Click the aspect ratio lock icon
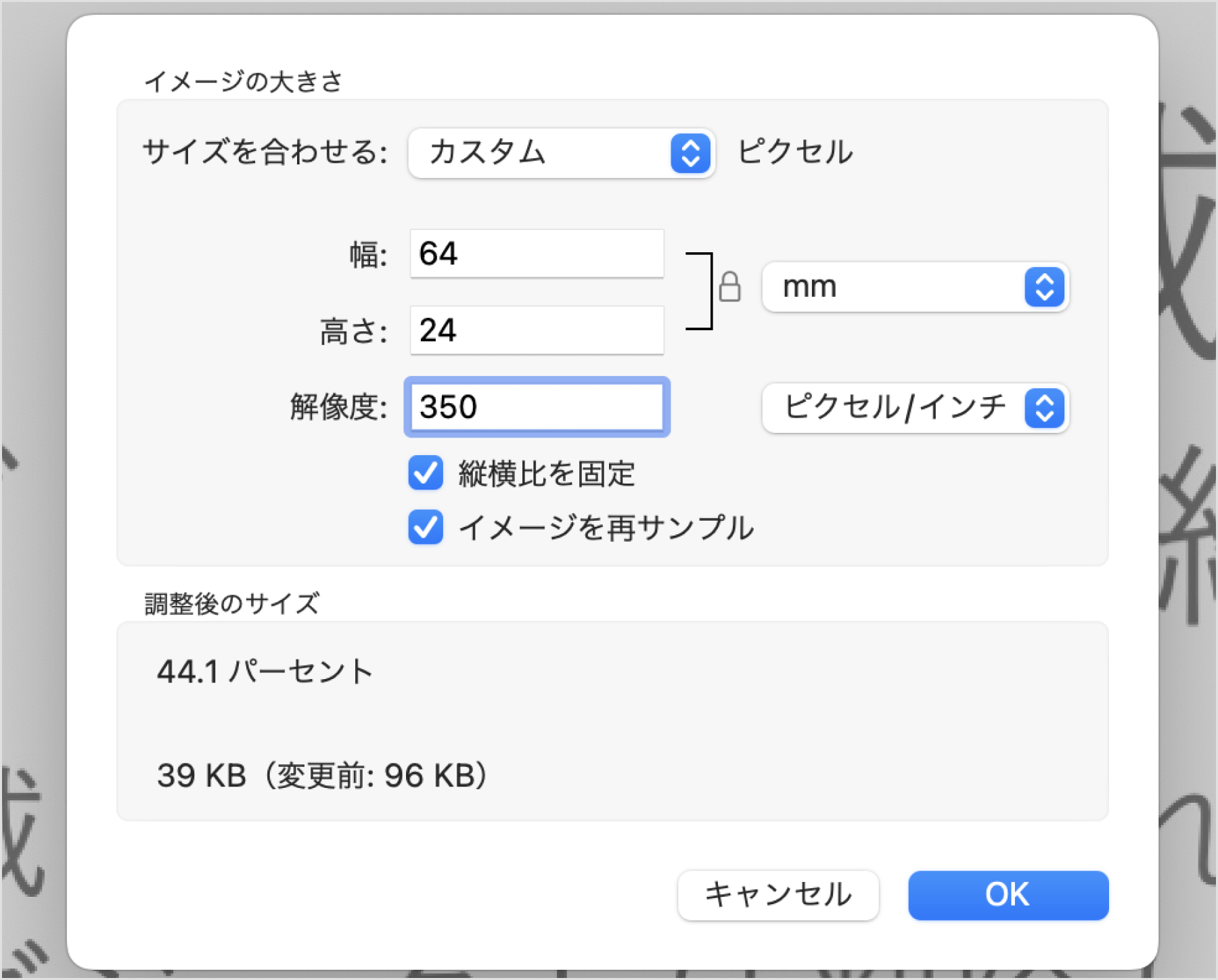Image resolution: width=1218 pixels, height=980 pixels. (x=729, y=287)
